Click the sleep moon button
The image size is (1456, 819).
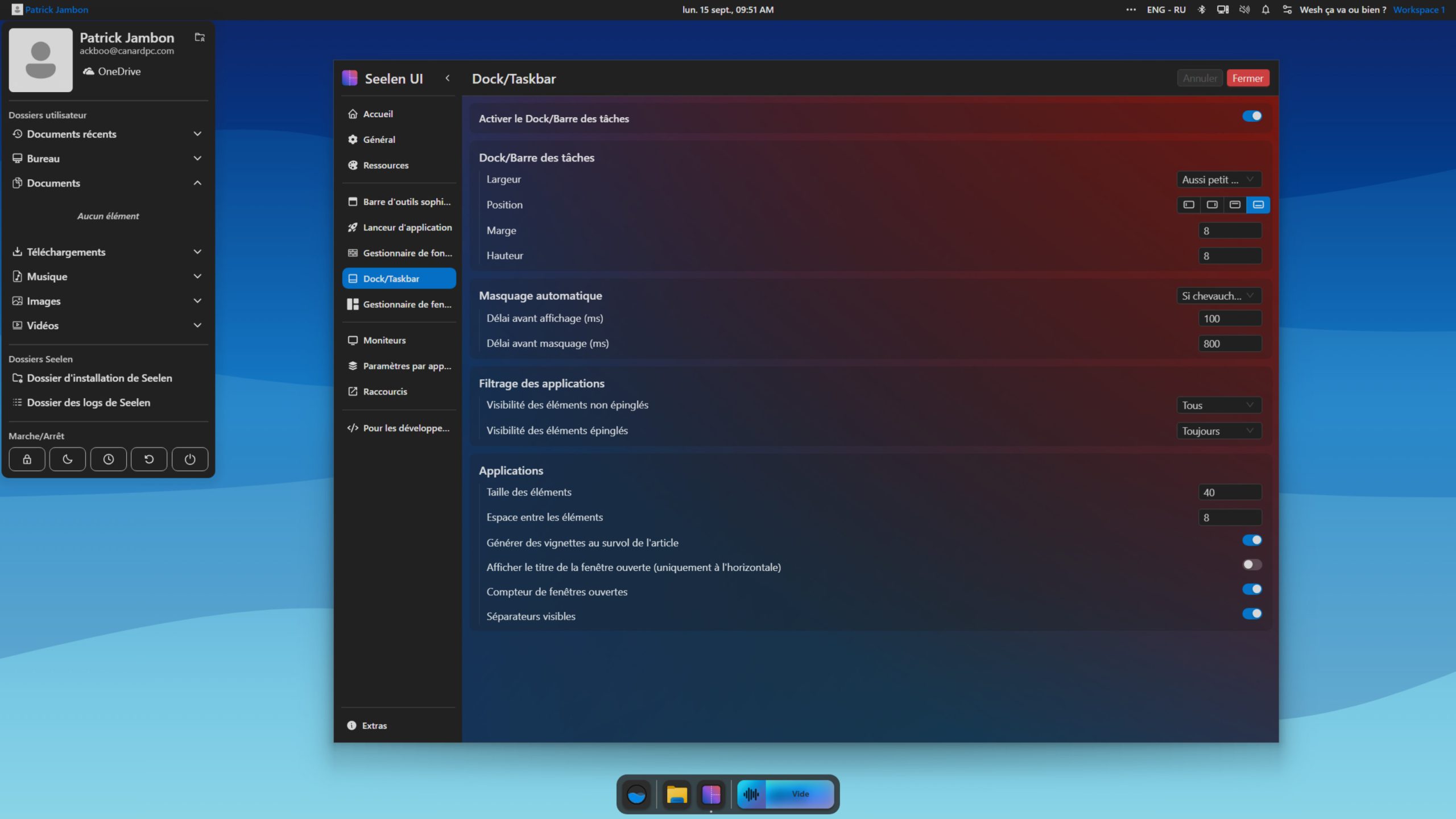tap(68, 459)
